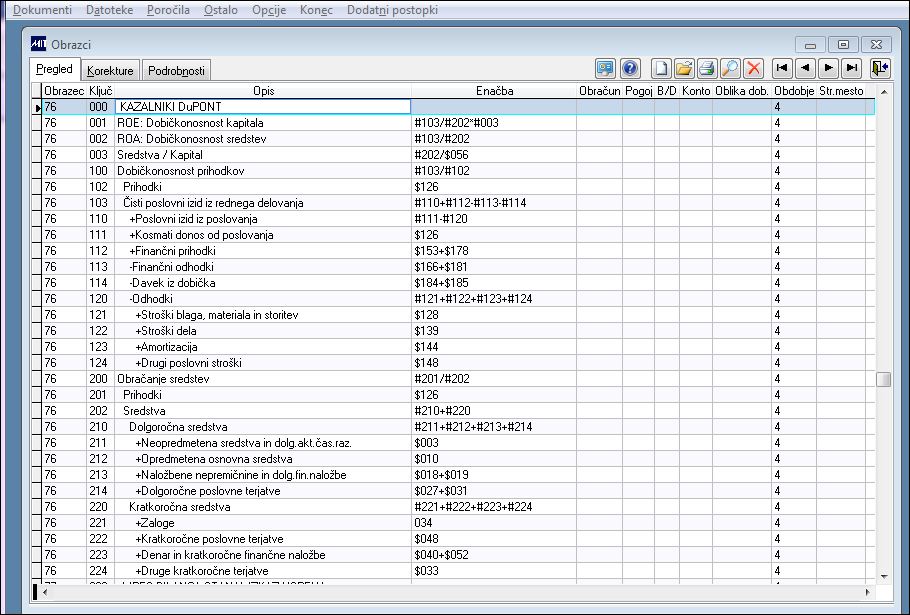Click the vertical scrollbar down arrow
This screenshot has width=910, height=615.
pyautogui.click(x=884, y=577)
